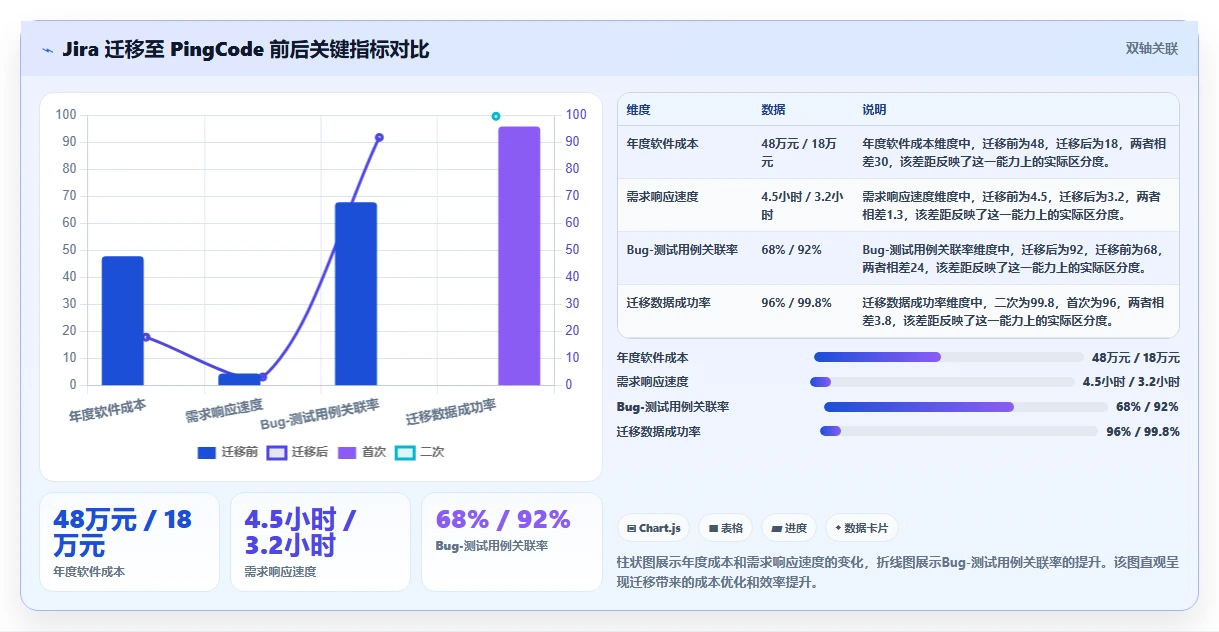Click the 说明 column header
Image resolution: width=1219 pixels, height=632 pixels.
click(874, 110)
